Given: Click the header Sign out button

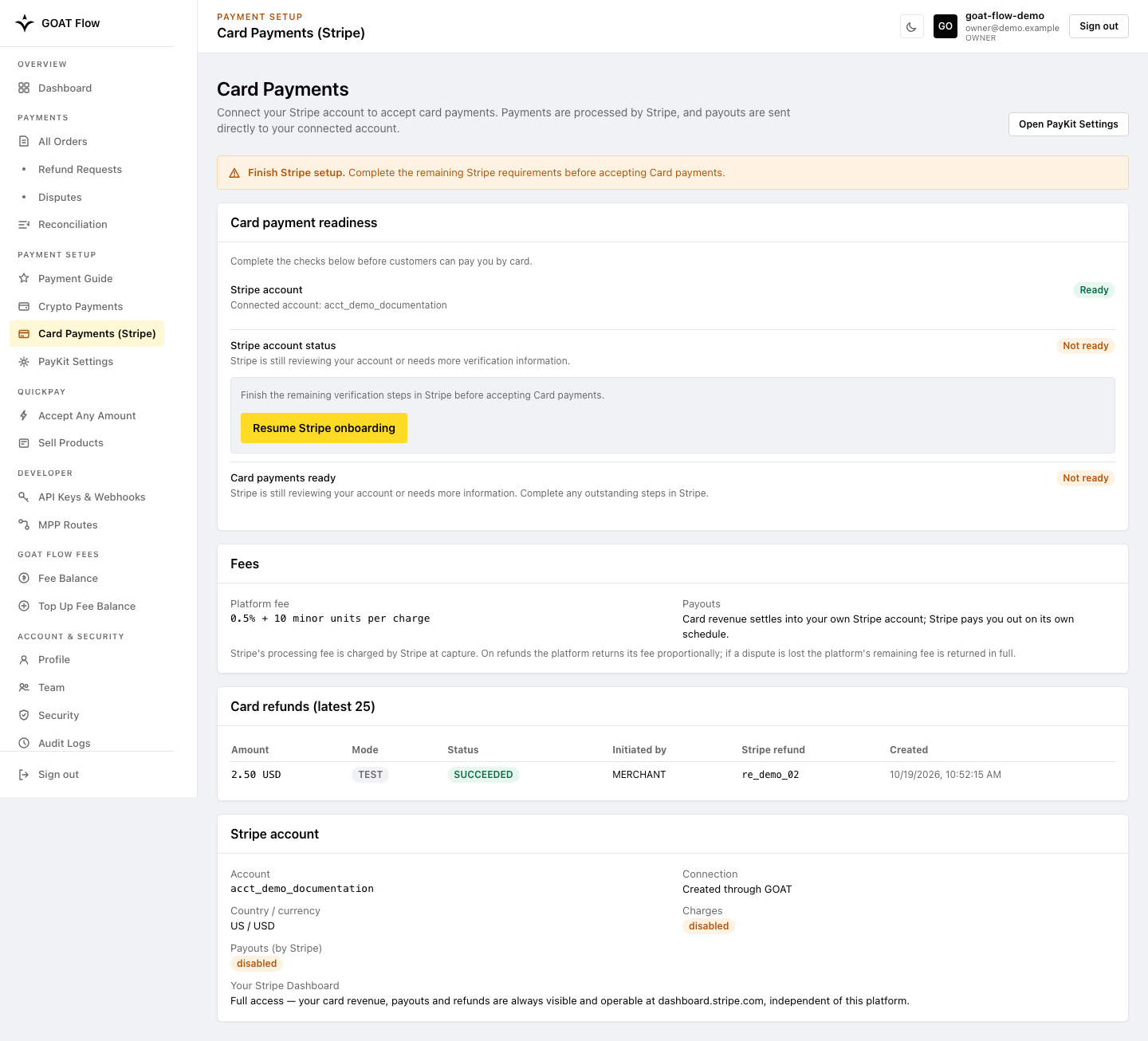Looking at the screenshot, I should 1099,26.
